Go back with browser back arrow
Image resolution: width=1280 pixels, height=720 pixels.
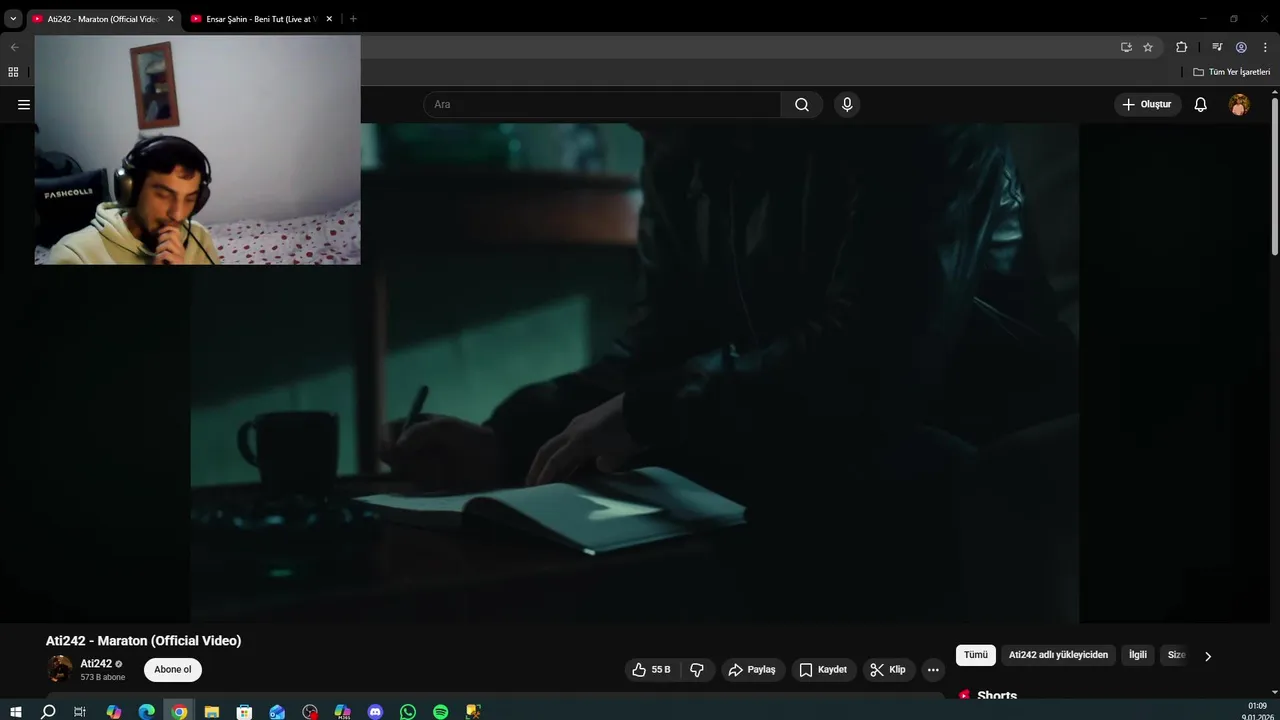[x=14, y=47]
